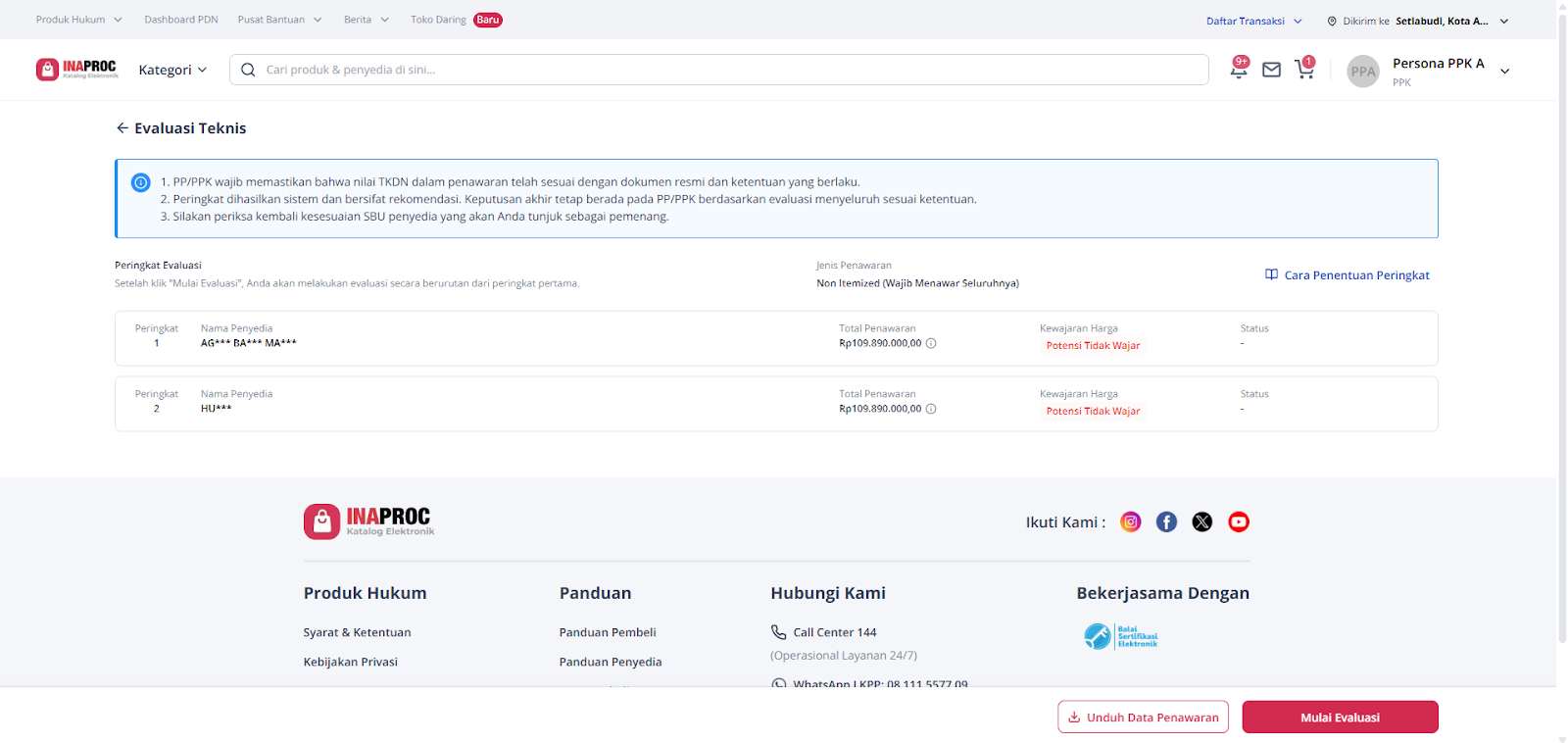Open Dashboard PDN
The width and height of the screenshot is (1568, 743).
coord(181,20)
